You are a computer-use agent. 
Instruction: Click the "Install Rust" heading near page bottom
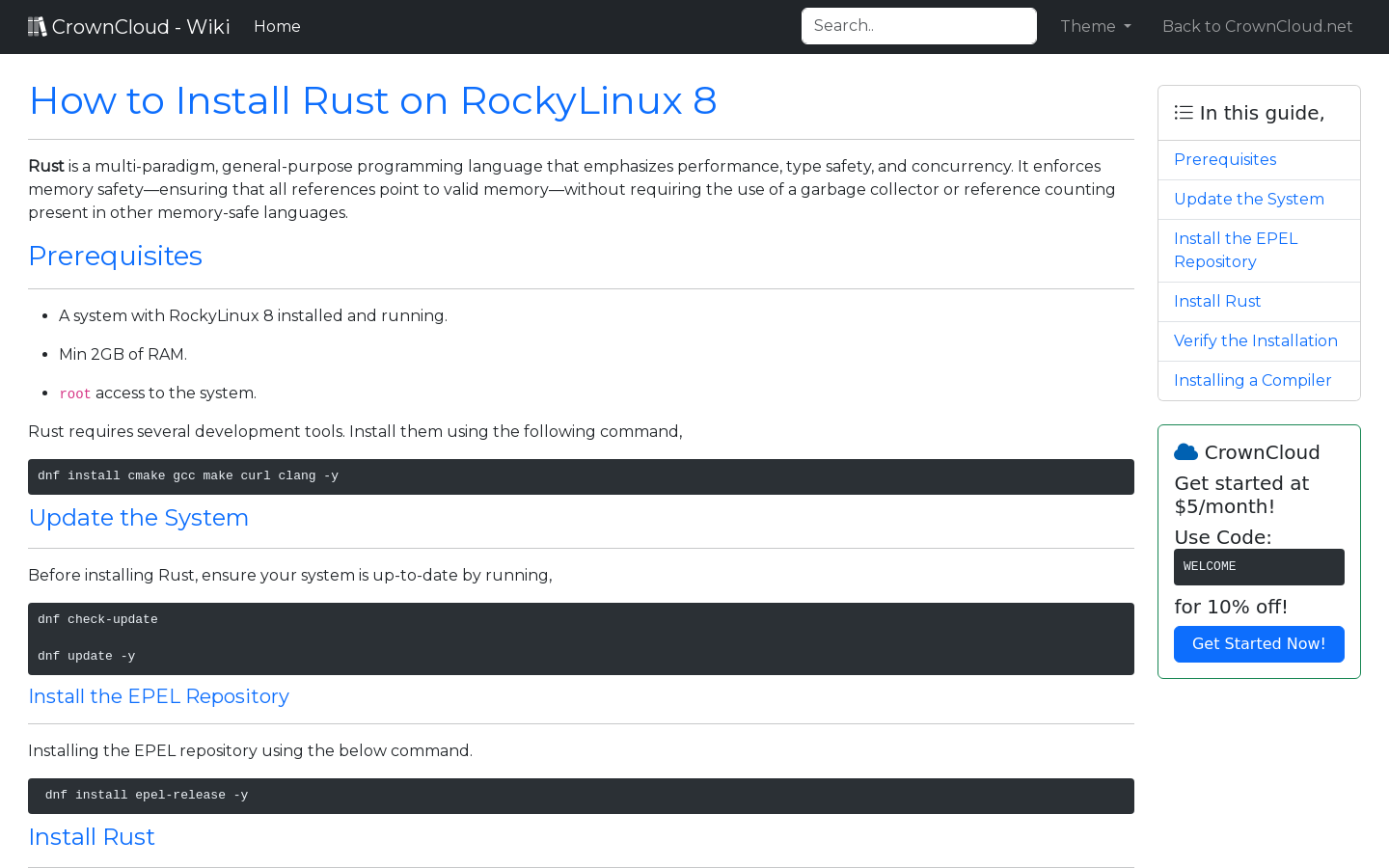tap(91, 837)
